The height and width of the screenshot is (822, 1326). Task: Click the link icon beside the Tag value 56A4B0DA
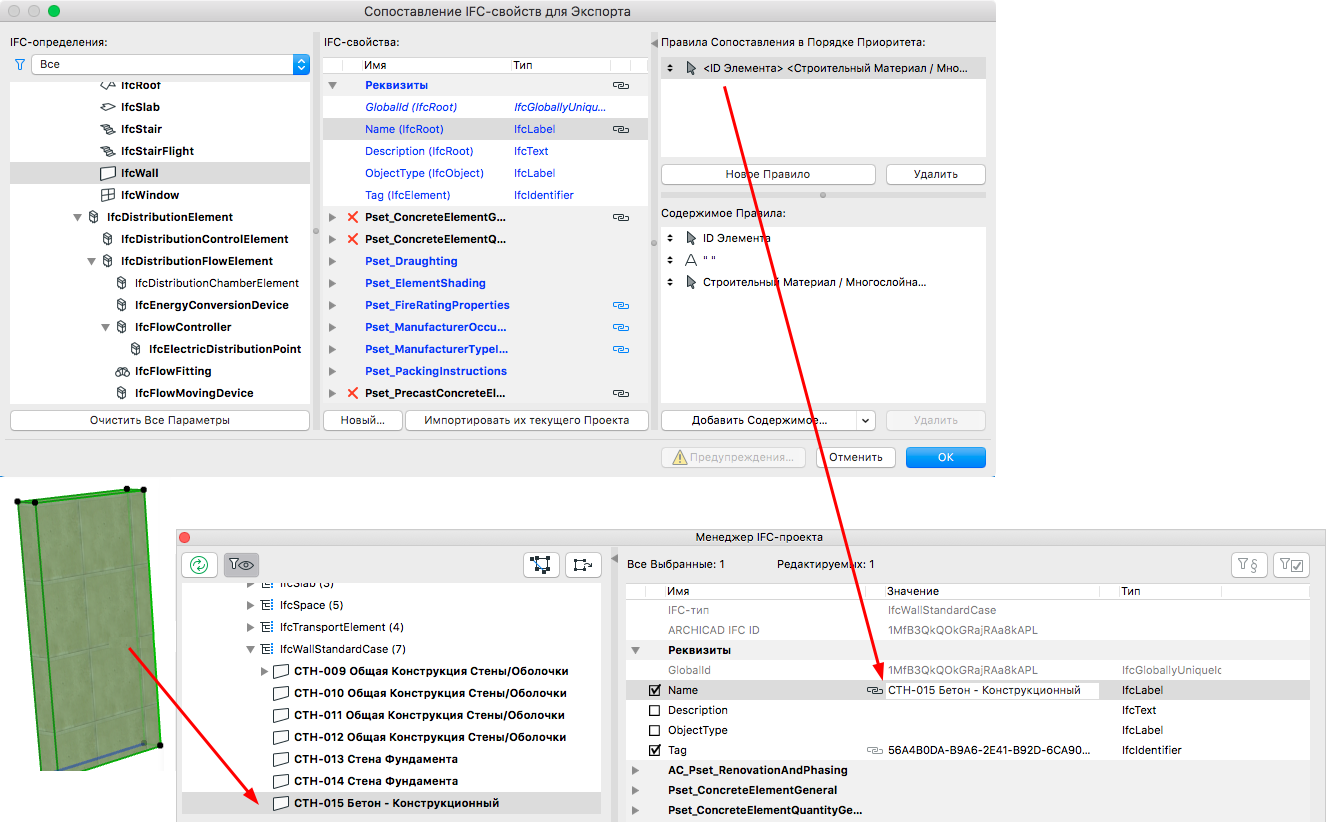(x=874, y=750)
